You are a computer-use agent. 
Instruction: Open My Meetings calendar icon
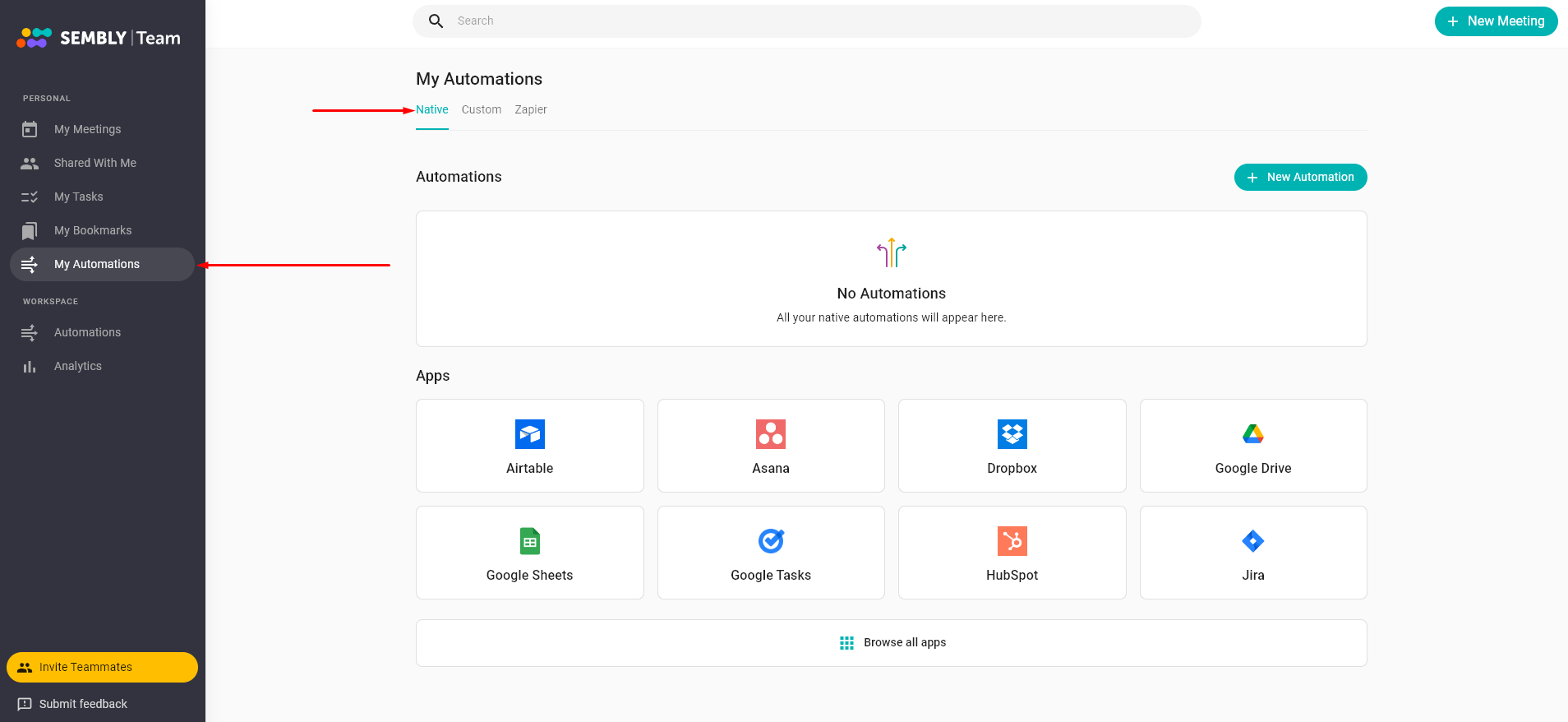coord(30,129)
